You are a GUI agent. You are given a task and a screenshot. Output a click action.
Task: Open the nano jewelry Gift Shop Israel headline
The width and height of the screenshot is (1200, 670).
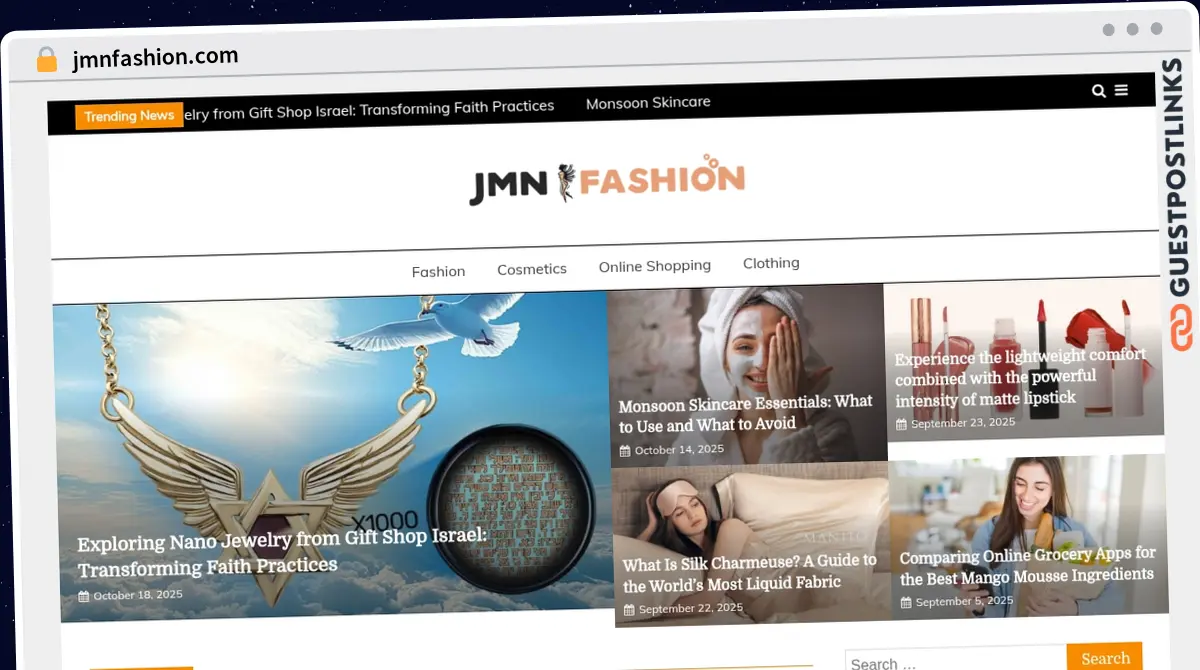282,555
